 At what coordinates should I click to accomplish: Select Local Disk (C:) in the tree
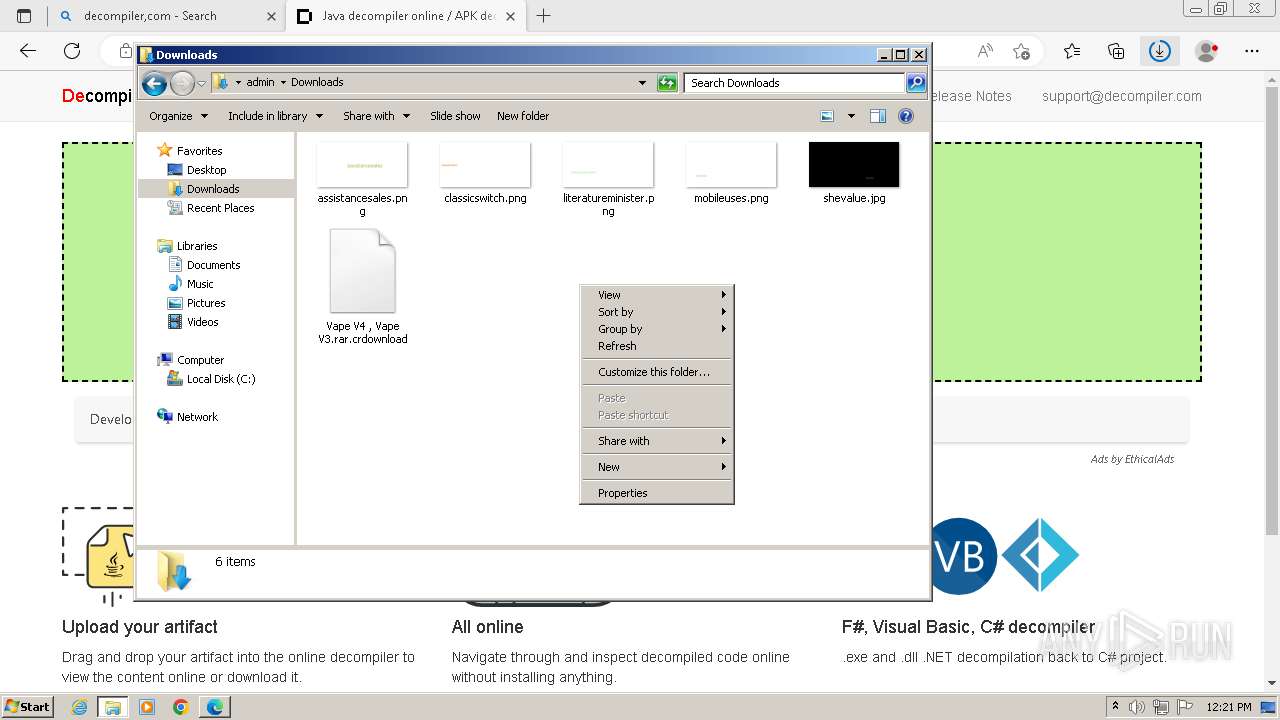[x=221, y=379]
